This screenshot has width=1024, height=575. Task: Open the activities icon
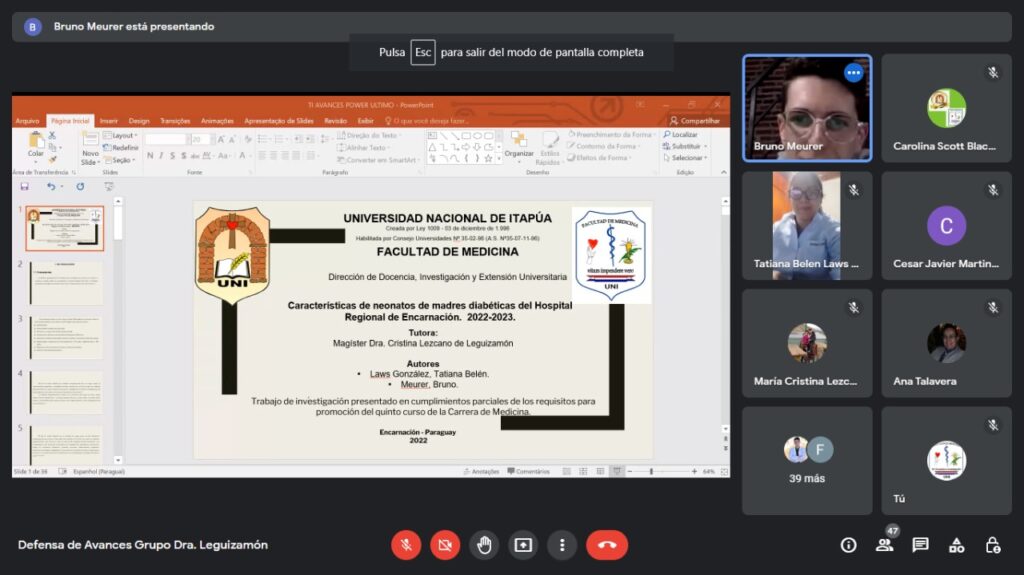(956, 545)
